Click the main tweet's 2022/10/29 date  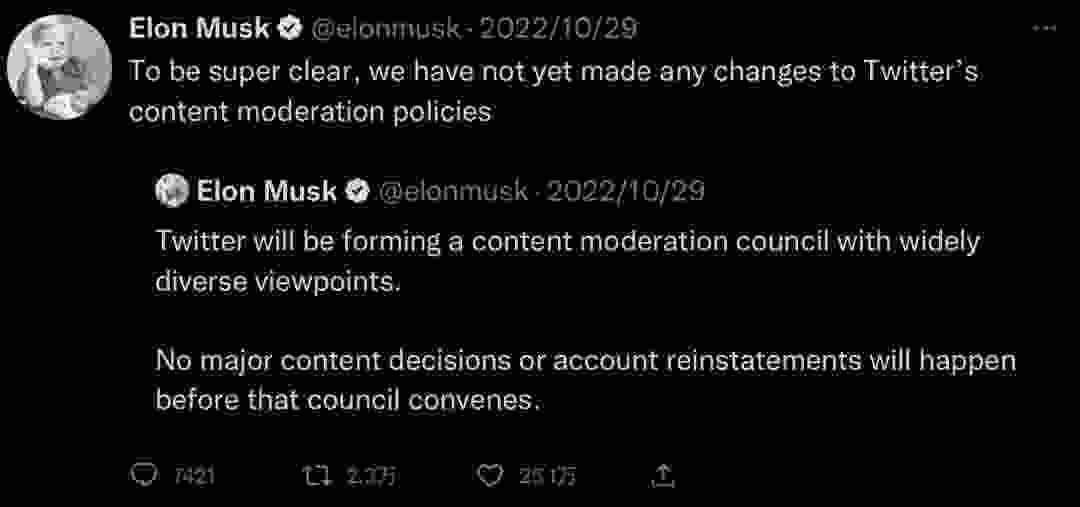pos(557,30)
